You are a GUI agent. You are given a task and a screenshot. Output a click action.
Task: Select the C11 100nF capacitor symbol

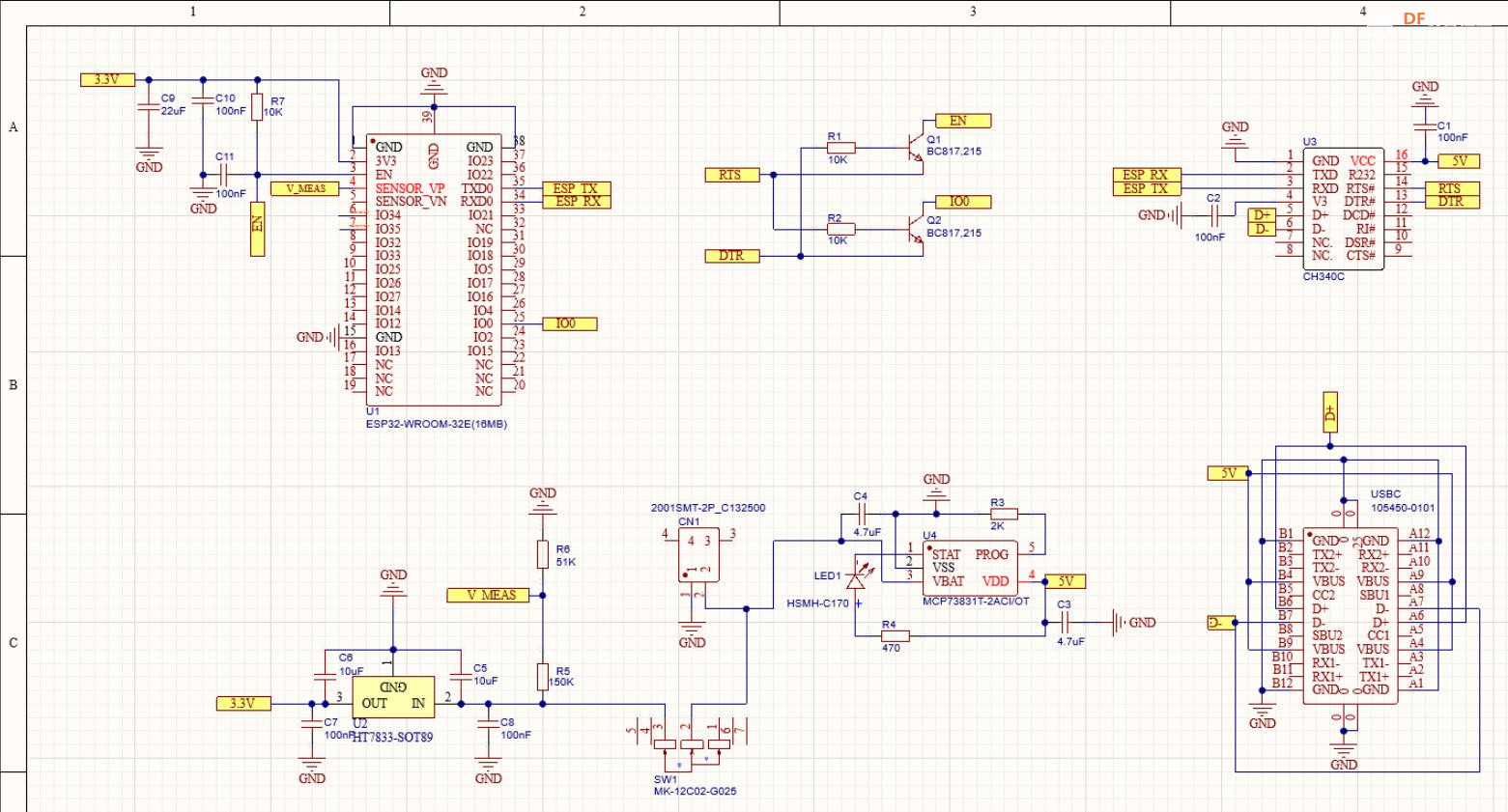click(224, 175)
